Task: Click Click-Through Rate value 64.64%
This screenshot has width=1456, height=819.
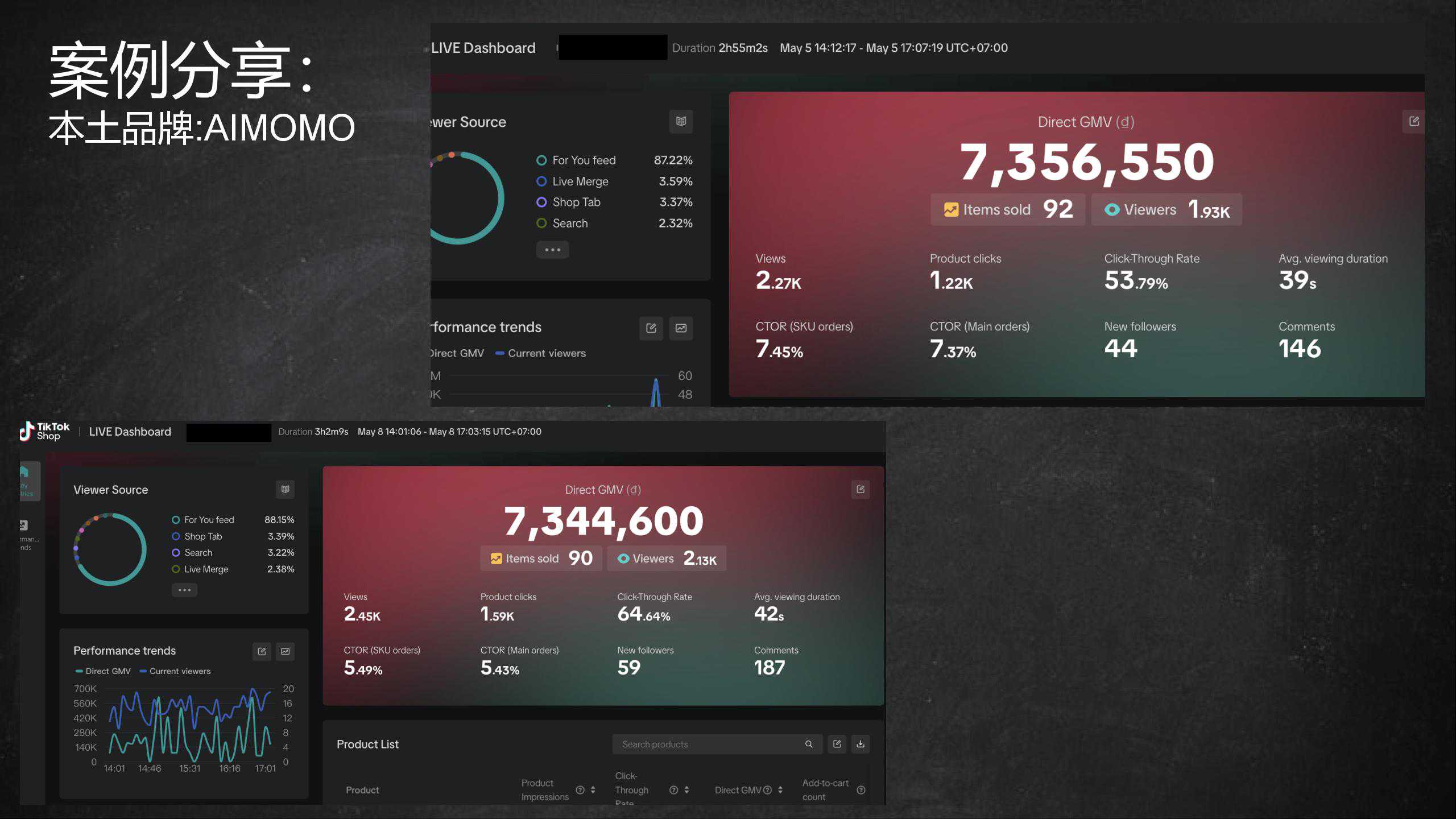Action: tap(643, 614)
